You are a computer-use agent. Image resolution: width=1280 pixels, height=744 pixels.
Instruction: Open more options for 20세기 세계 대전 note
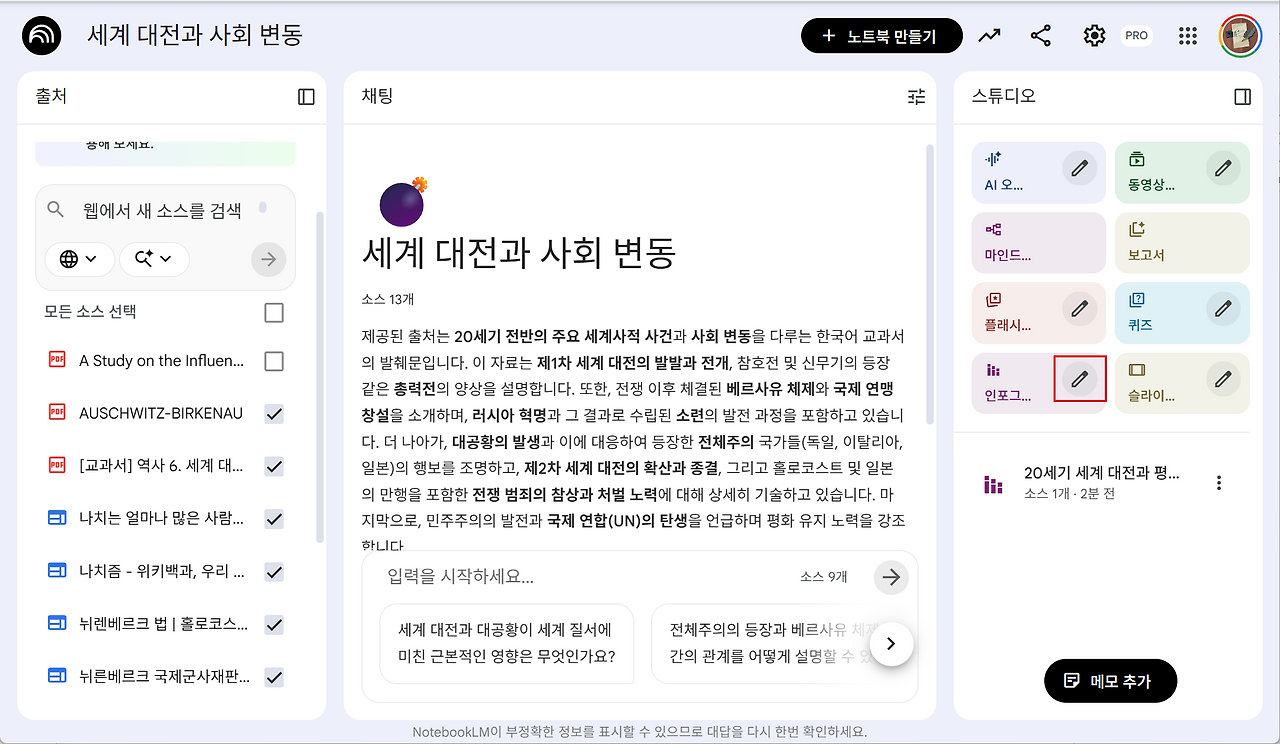pos(1218,483)
